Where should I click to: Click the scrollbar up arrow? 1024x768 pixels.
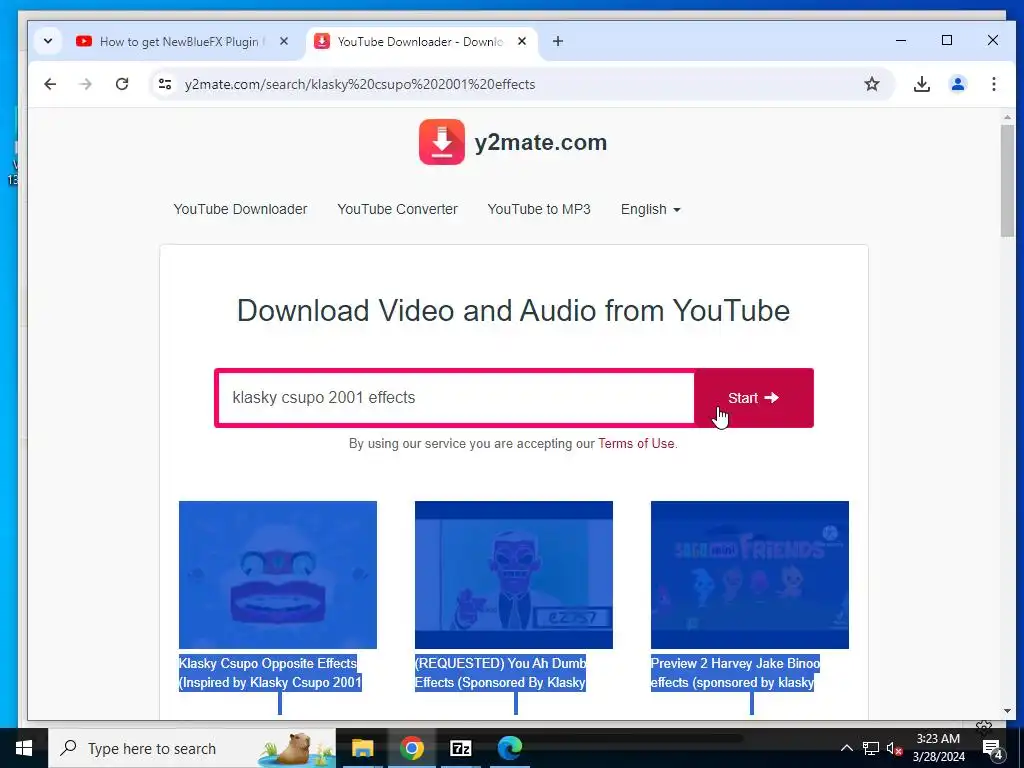(1007, 118)
